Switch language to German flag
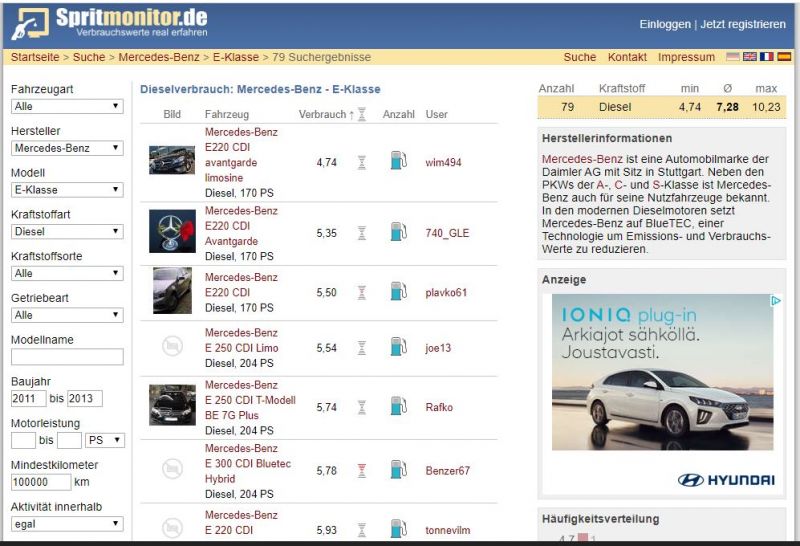 (x=733, y=57)
